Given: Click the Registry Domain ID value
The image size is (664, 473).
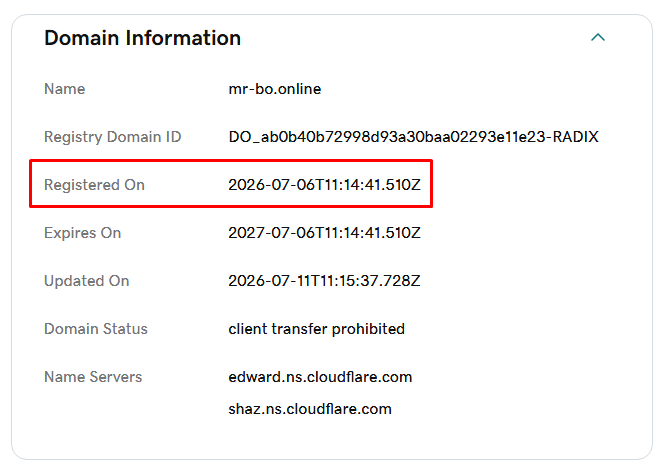Looking at the screenshot, I should pyautogui.click(x=413, y=137).
